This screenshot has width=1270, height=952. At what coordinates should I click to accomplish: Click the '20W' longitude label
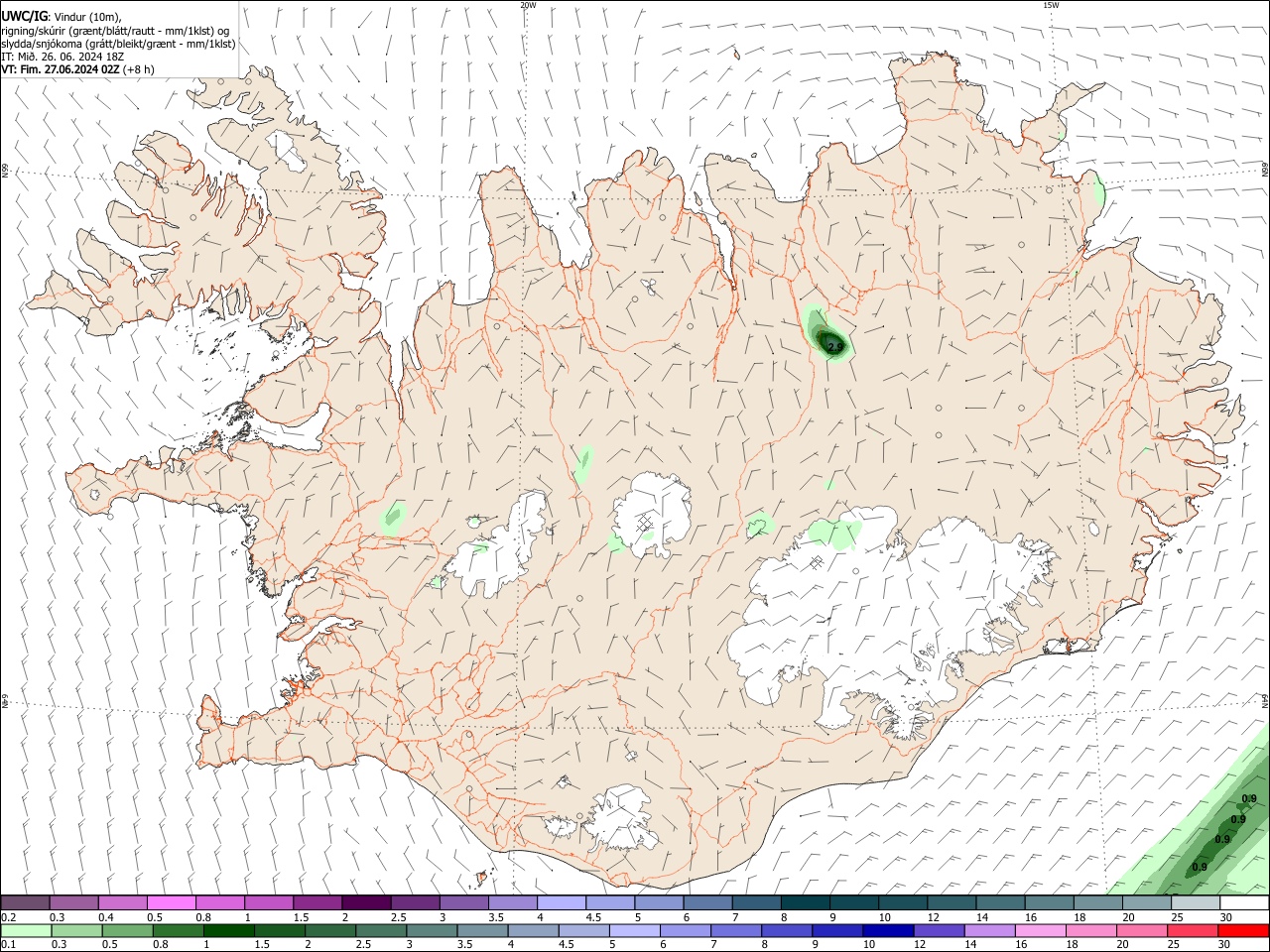tap(528, 5)
